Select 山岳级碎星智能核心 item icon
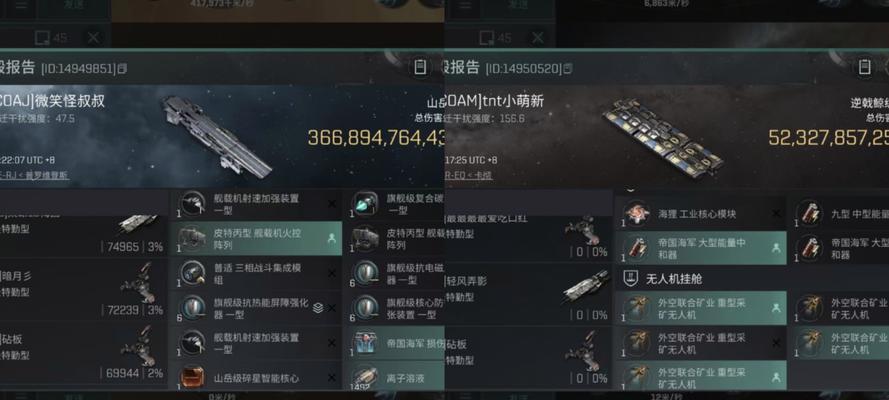This screenshot has height=400, width=889. click(x=192, y=377)
